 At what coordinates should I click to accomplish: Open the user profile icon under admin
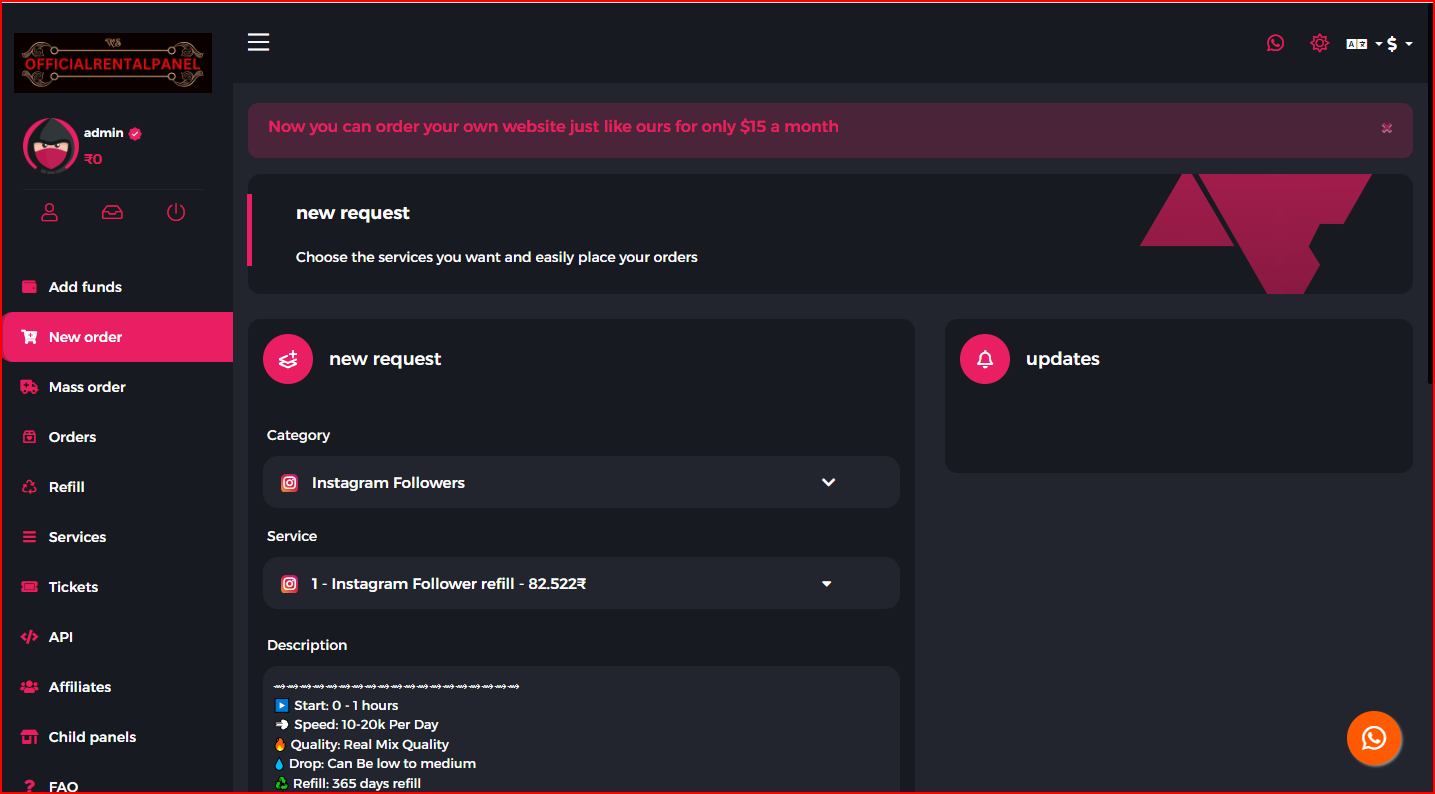click(49, 212)
